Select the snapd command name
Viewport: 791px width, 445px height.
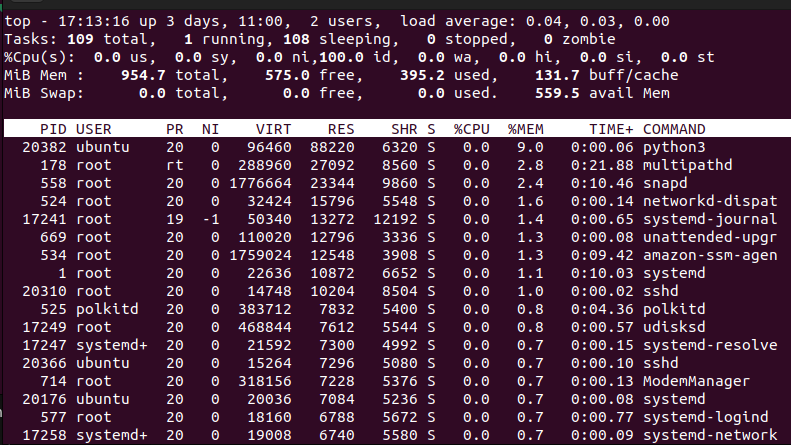click(x=665, y=183)
